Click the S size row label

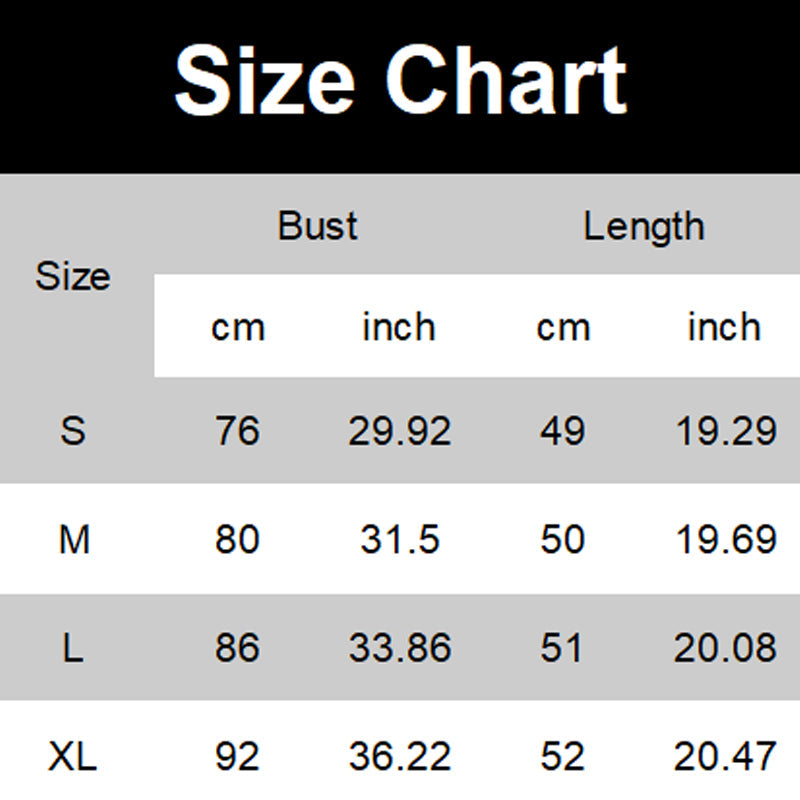[73, 431]
